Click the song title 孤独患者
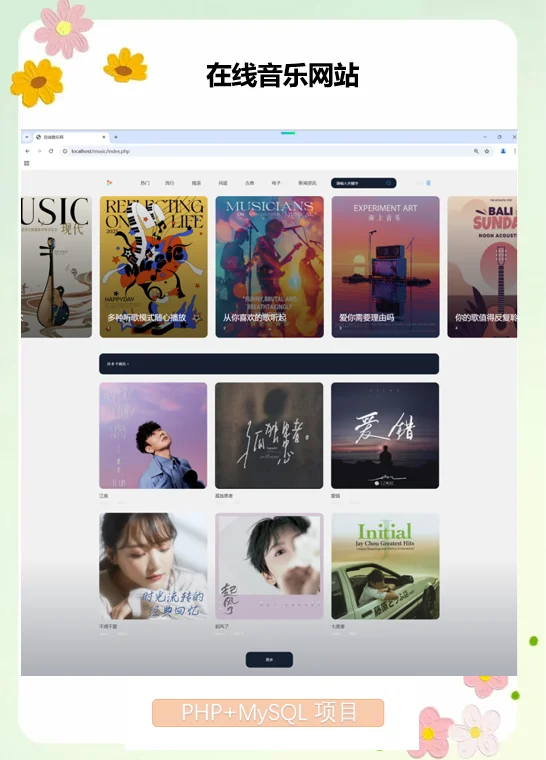 (x=224, y=496)
